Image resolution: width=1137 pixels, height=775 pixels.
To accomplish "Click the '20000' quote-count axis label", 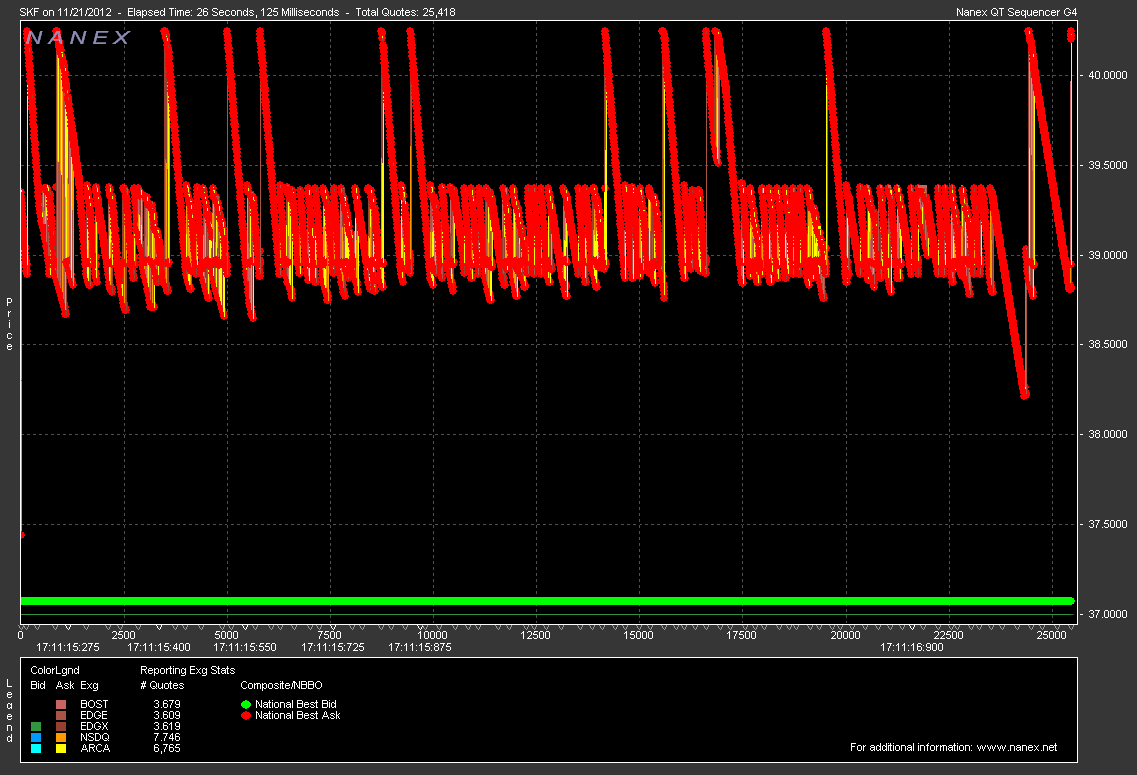I will click(845, 635).
